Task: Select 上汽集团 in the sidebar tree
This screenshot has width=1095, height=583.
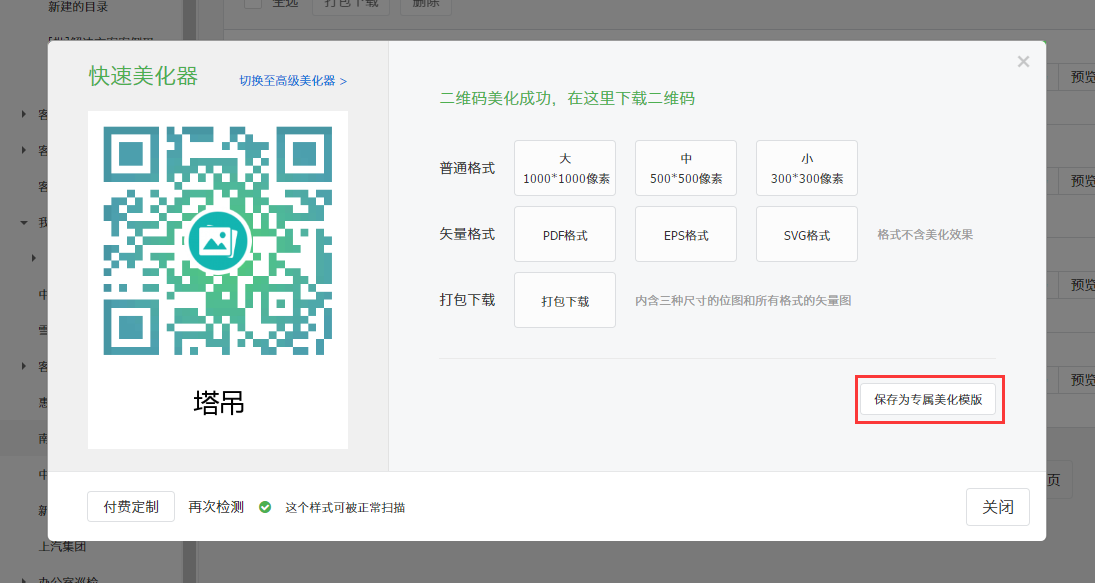Action: [62, 546]
